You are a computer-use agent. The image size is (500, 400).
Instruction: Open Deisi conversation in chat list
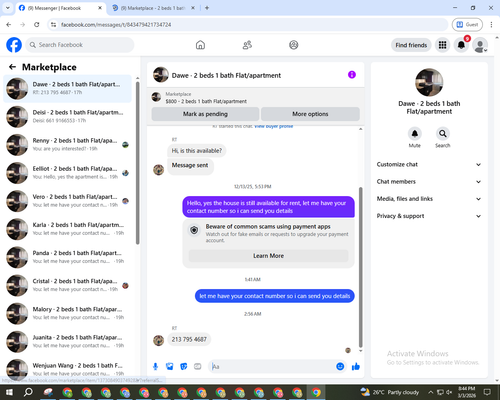point(67,117)
